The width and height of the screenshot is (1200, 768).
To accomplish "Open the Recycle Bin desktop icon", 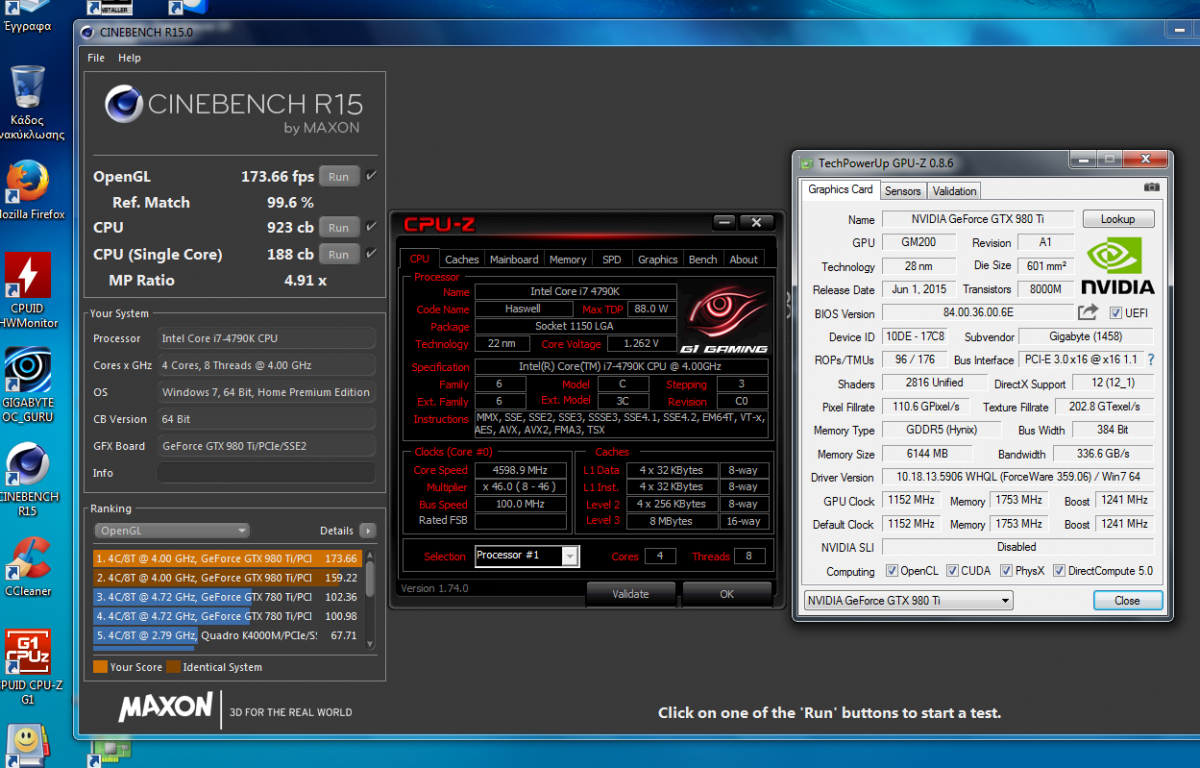I will coord(29,100).
